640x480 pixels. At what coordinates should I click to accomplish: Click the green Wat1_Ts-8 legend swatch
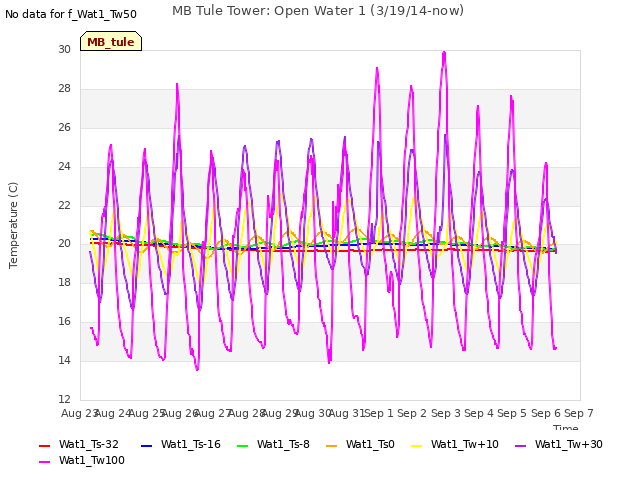pyautogui.click(x=242, y=445)
